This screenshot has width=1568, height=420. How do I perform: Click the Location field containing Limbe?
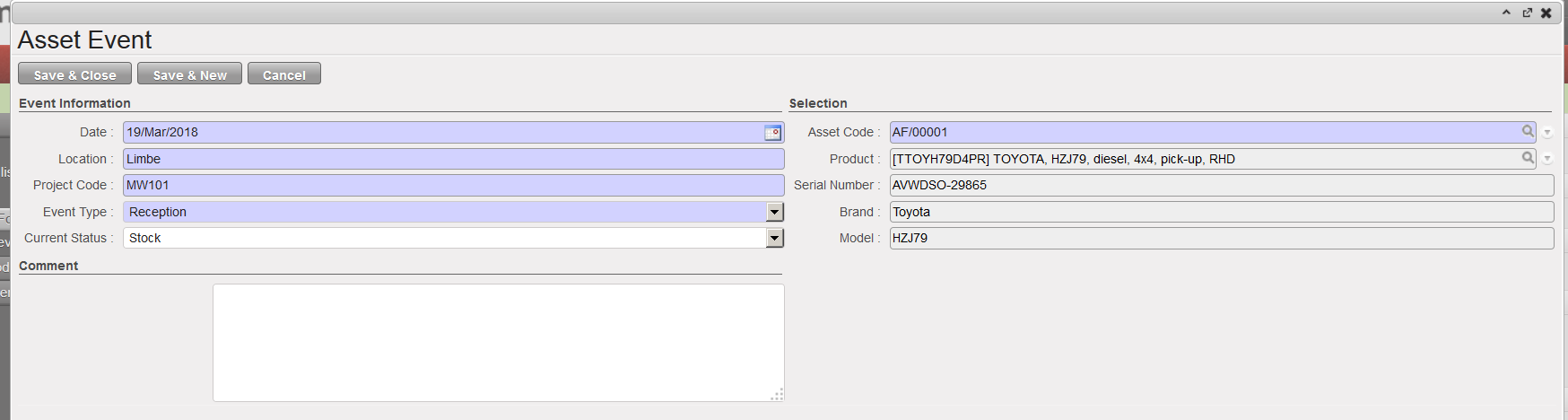coord(453,159)
